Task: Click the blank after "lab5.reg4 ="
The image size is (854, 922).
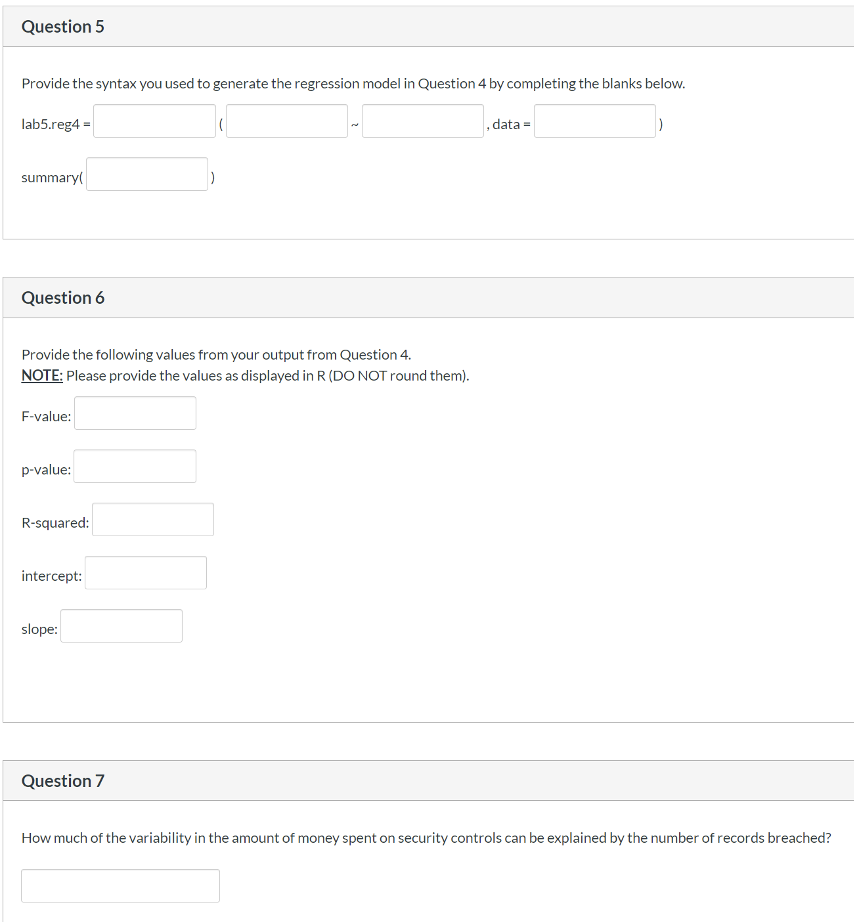Action: coord(155,122)
